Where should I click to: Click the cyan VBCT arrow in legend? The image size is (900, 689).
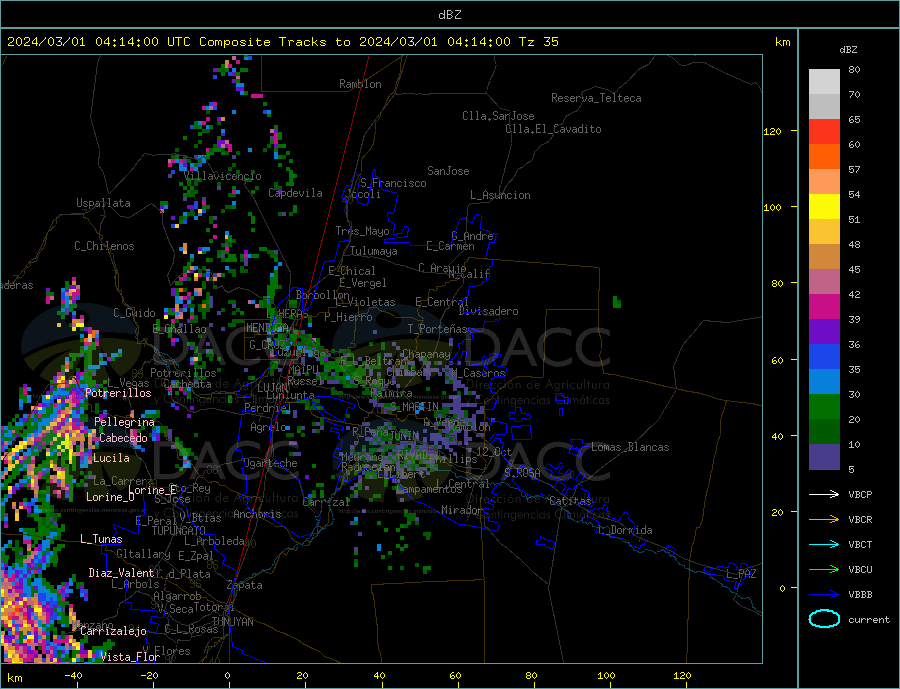(824, 544)
